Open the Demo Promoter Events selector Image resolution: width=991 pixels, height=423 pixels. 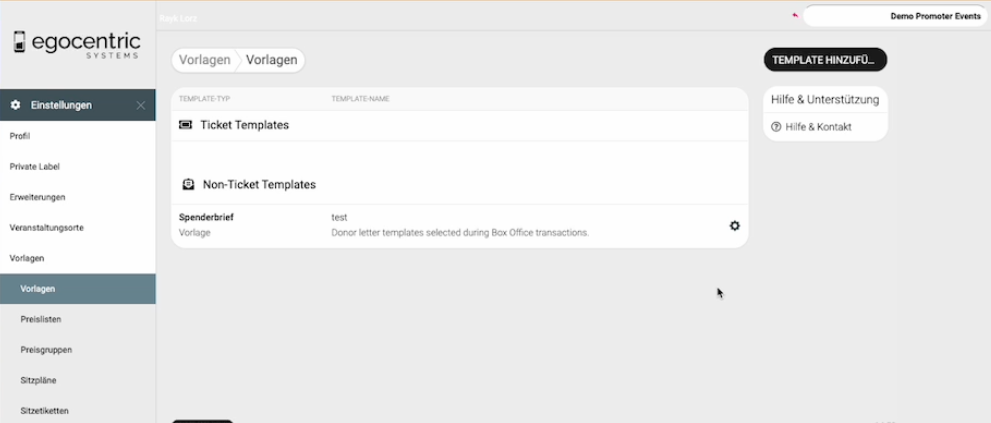click(x=894, y=16)
